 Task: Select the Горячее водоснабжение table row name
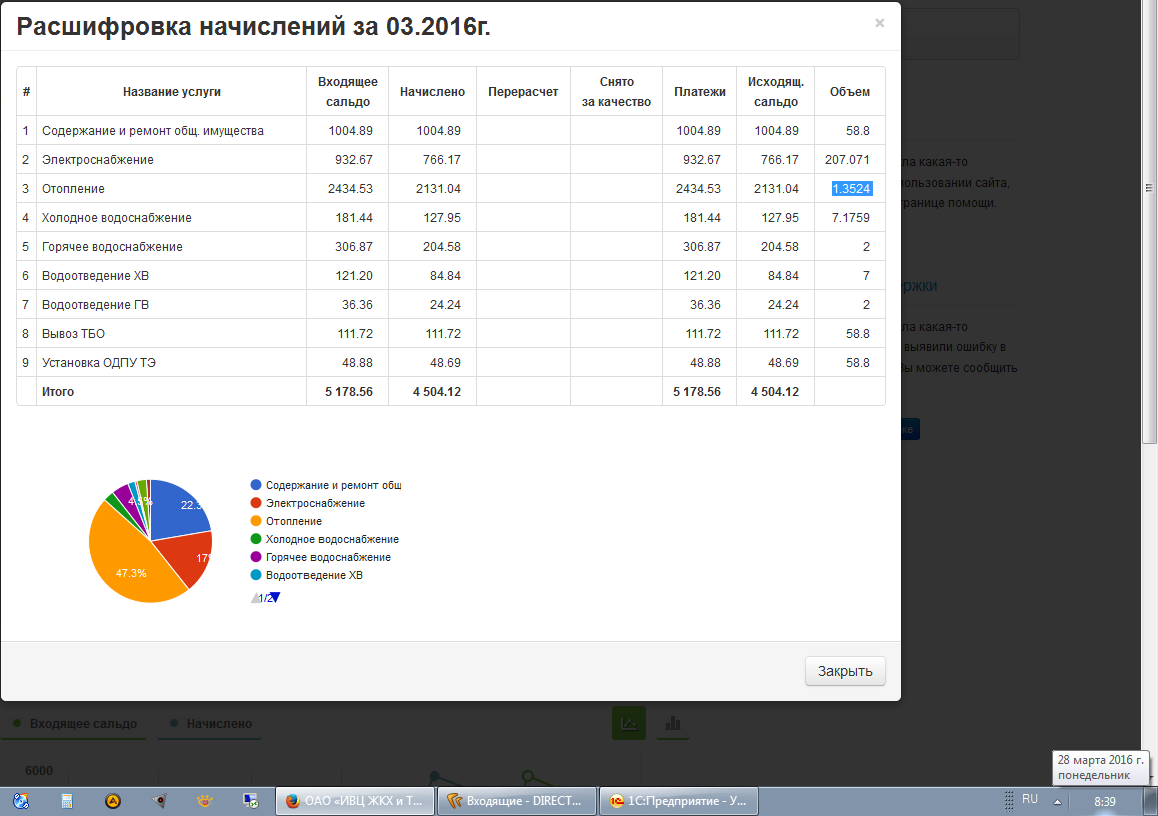112,247
